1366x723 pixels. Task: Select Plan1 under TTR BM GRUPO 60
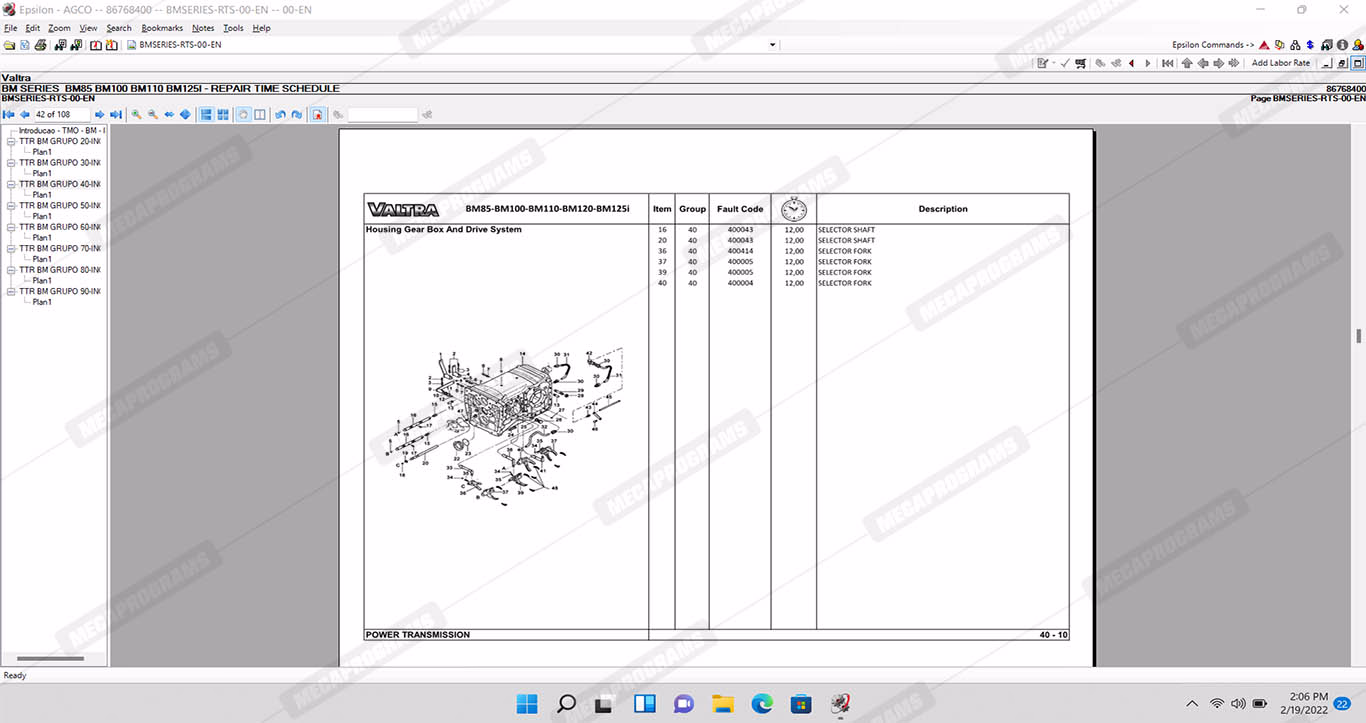point(42,238)
